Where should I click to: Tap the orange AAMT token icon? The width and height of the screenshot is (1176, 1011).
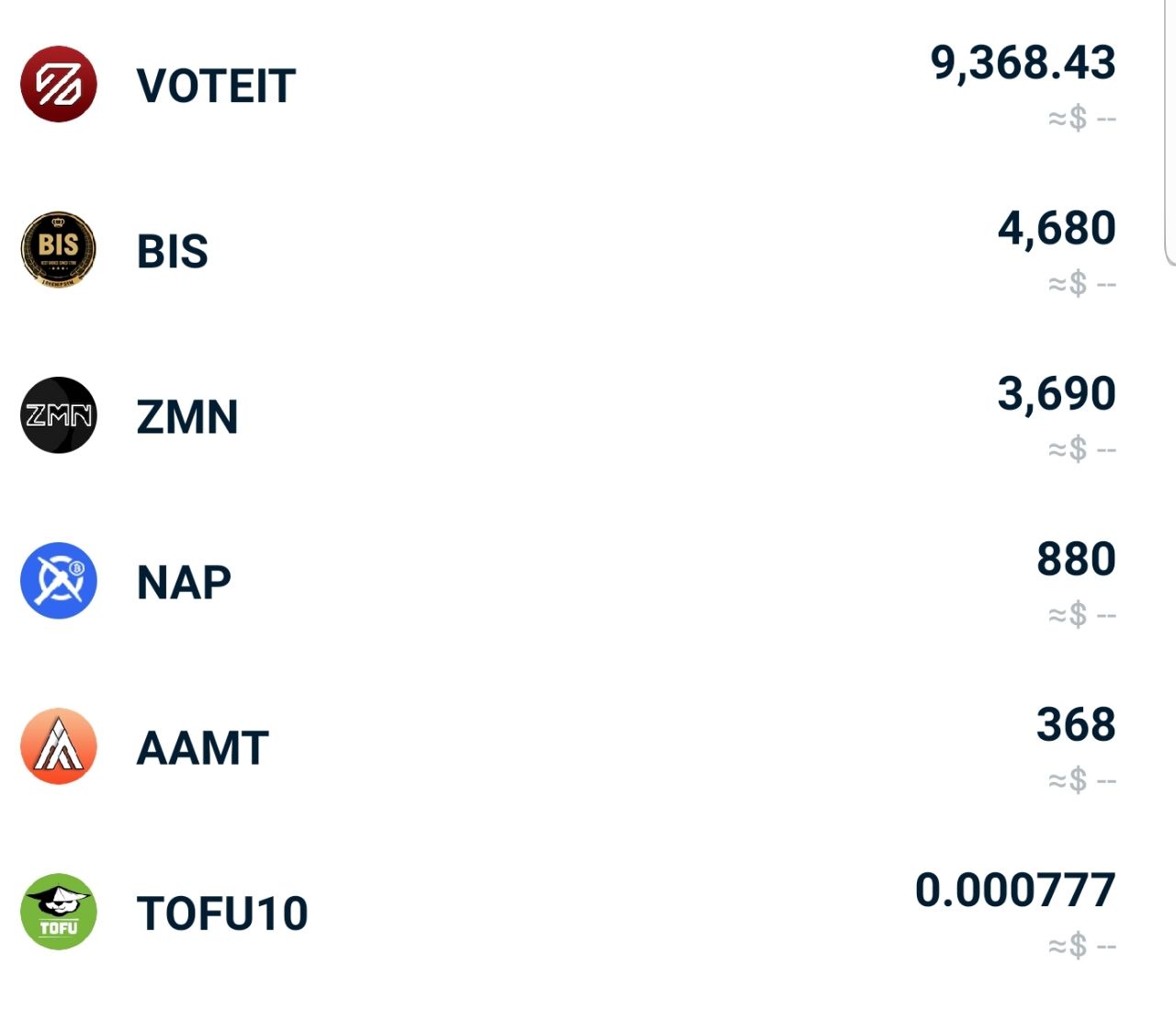pos(59,745)
